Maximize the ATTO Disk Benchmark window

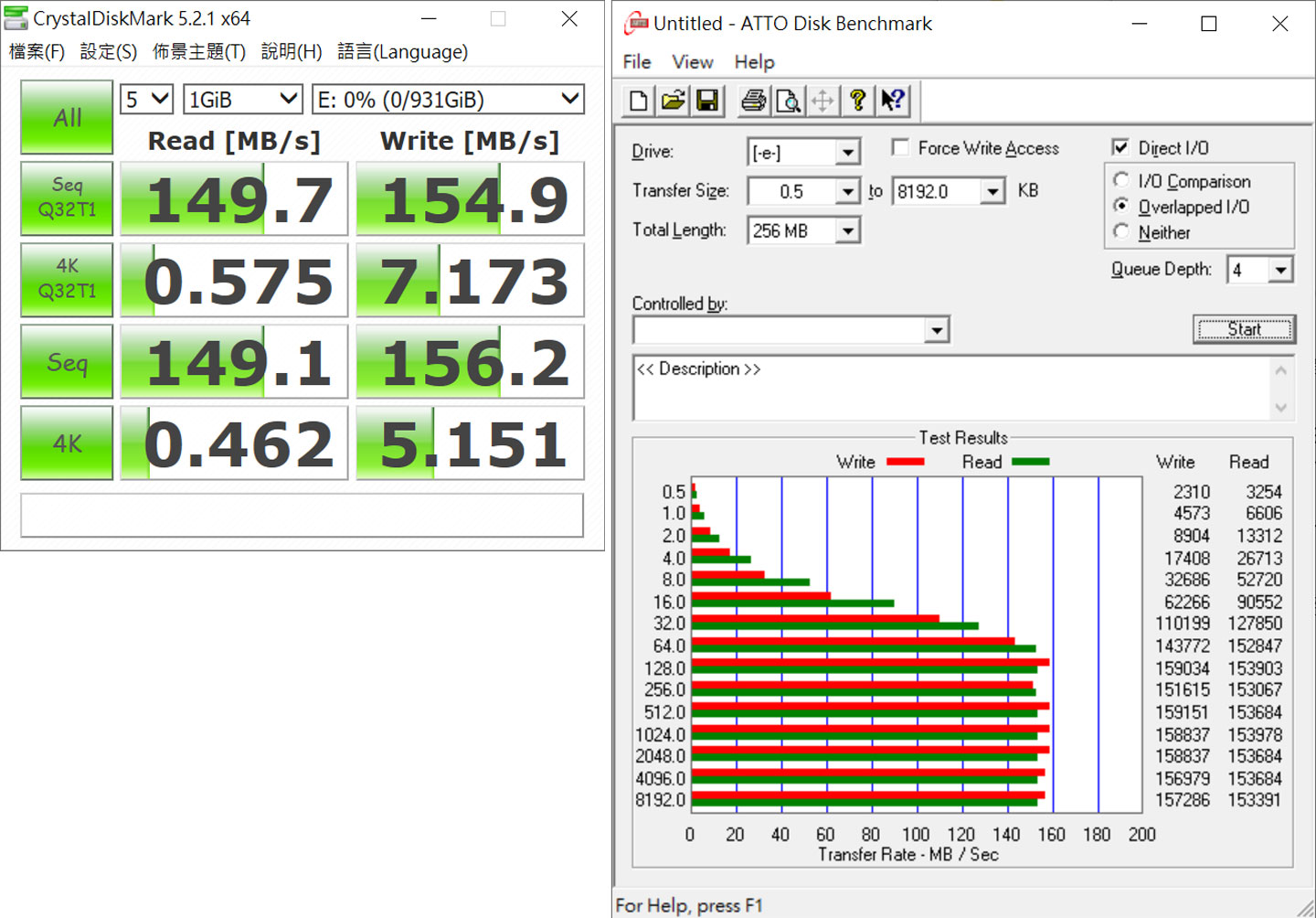point(1208,24)
